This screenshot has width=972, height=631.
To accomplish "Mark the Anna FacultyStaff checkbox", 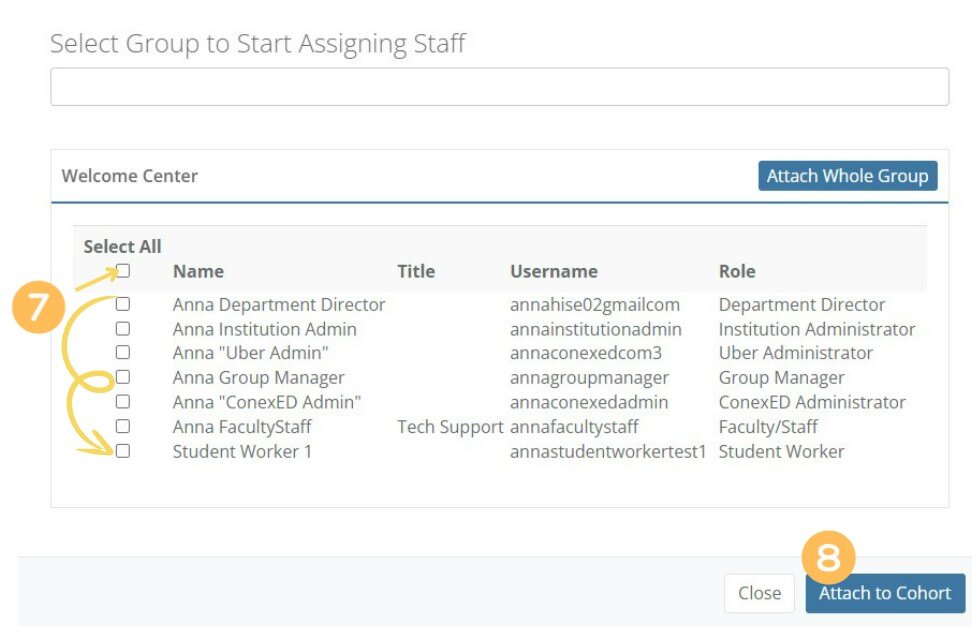I will 123,426.
